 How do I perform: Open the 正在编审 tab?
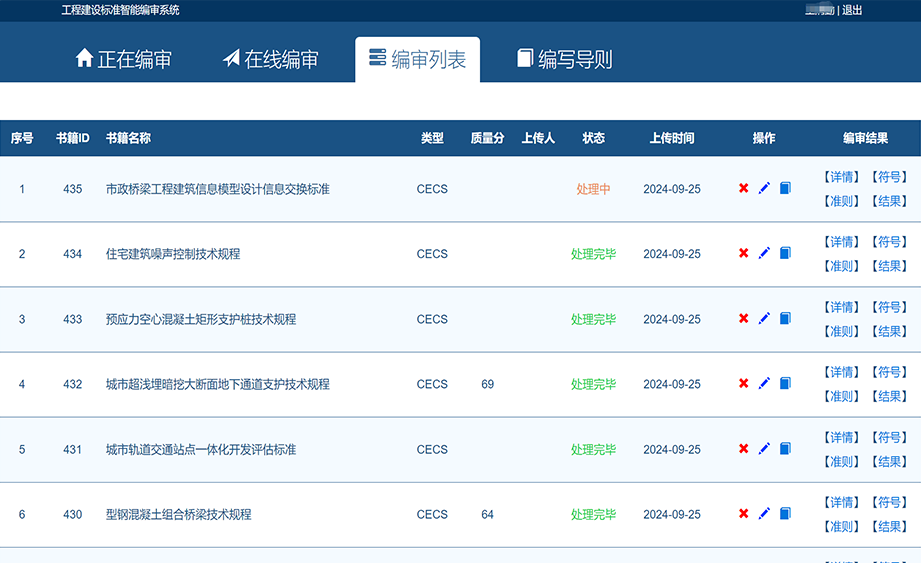pos(124,59)
